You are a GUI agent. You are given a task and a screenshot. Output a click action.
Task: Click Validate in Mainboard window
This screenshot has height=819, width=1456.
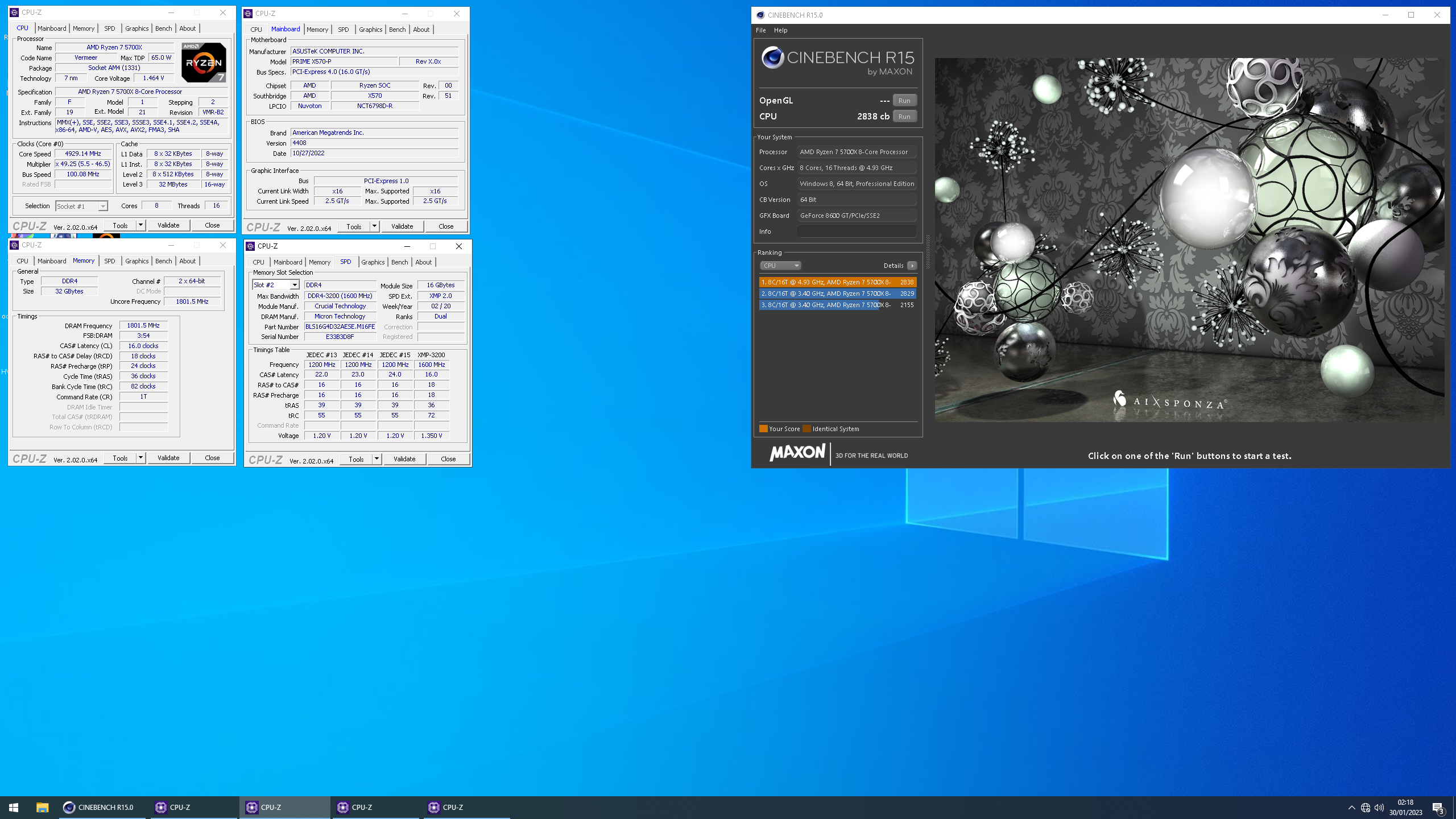[x=402, y=226]
